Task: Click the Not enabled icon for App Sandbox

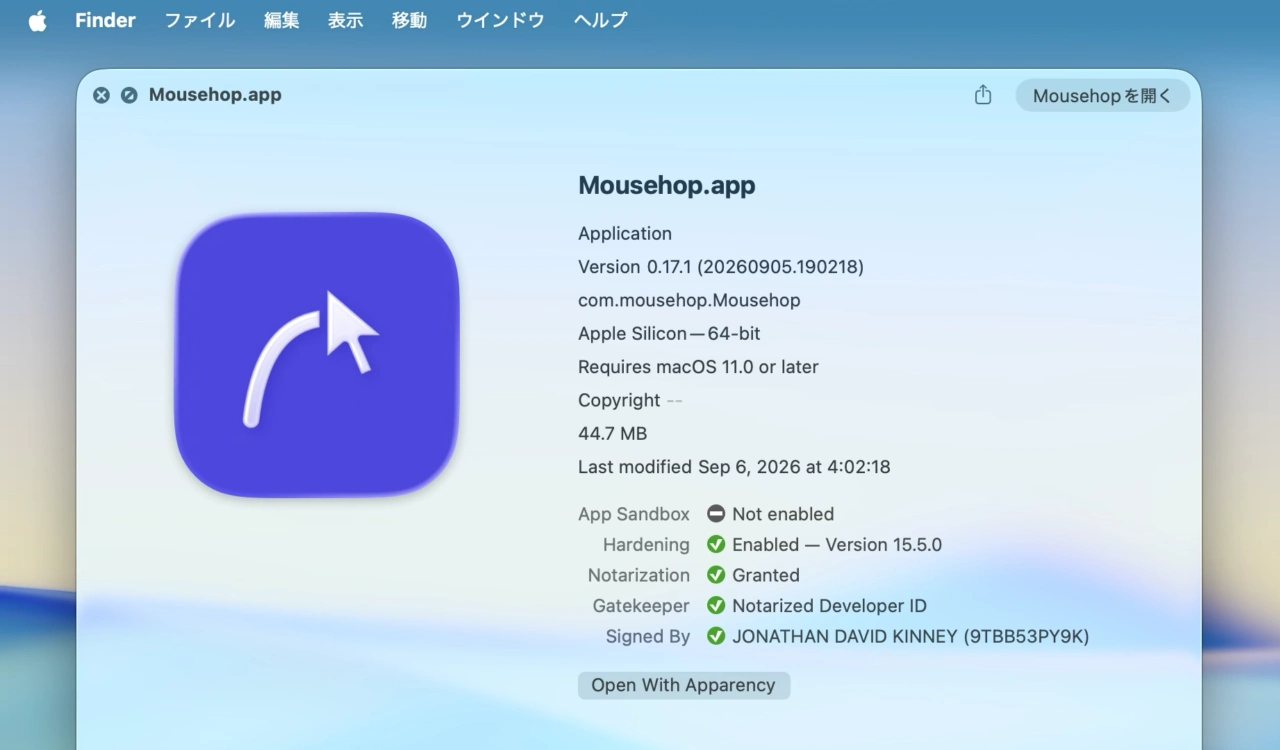Action: point(716,514)
